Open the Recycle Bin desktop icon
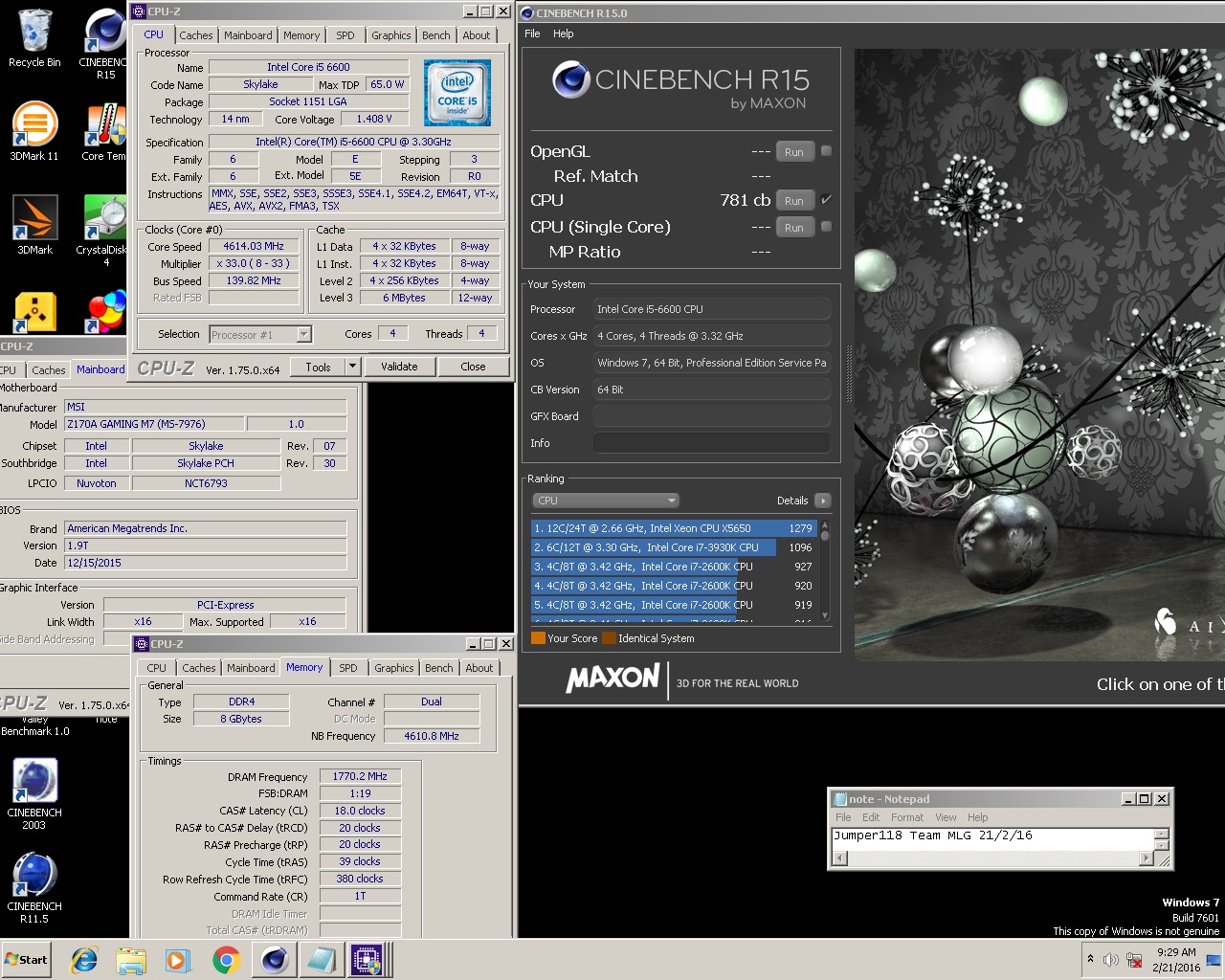The image size is (1225, 980). pos(34,38)
